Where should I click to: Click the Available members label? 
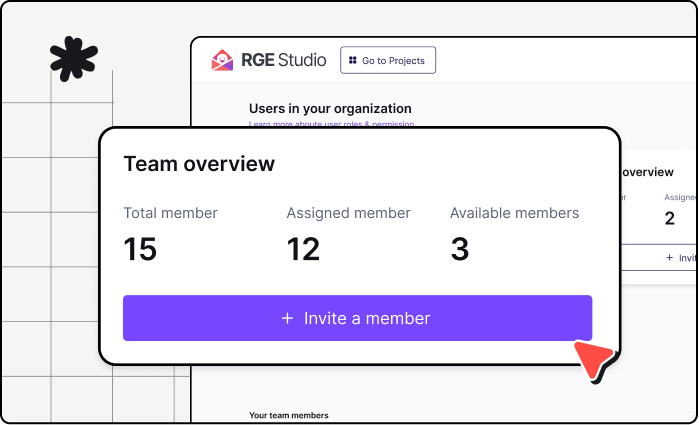tap(514, 213)
